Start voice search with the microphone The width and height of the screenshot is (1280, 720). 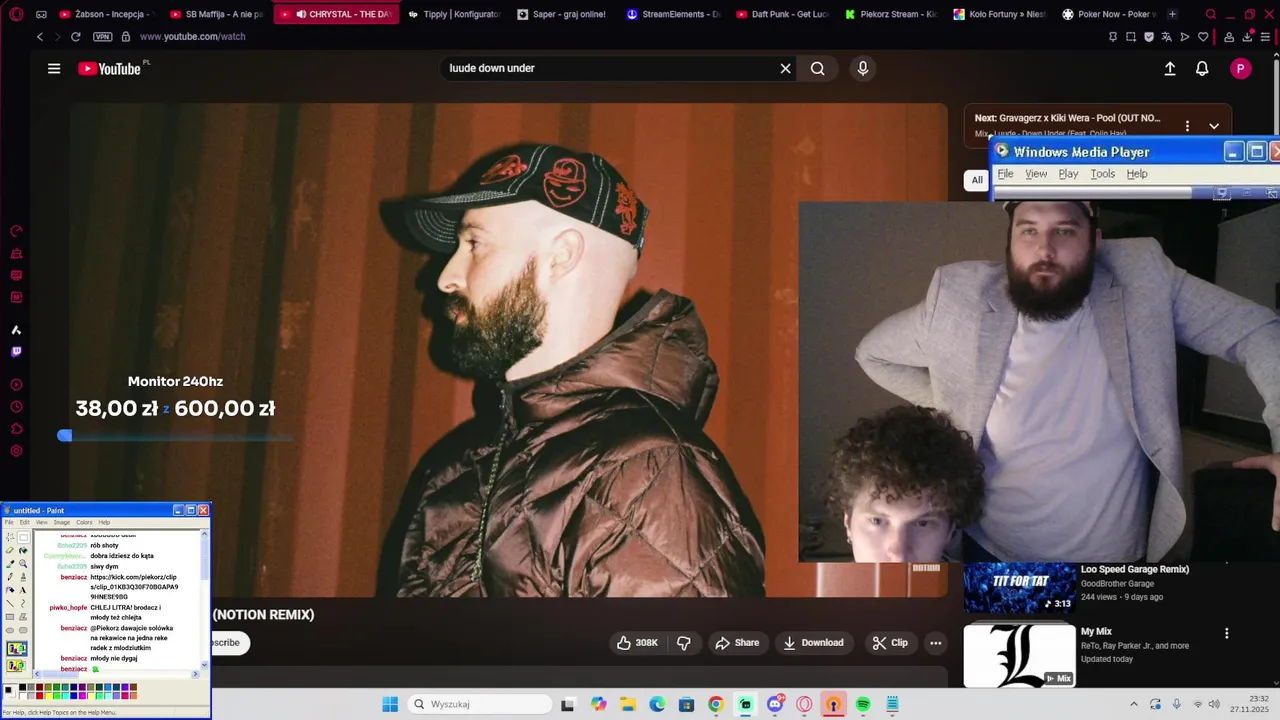[x=863, y=68]
